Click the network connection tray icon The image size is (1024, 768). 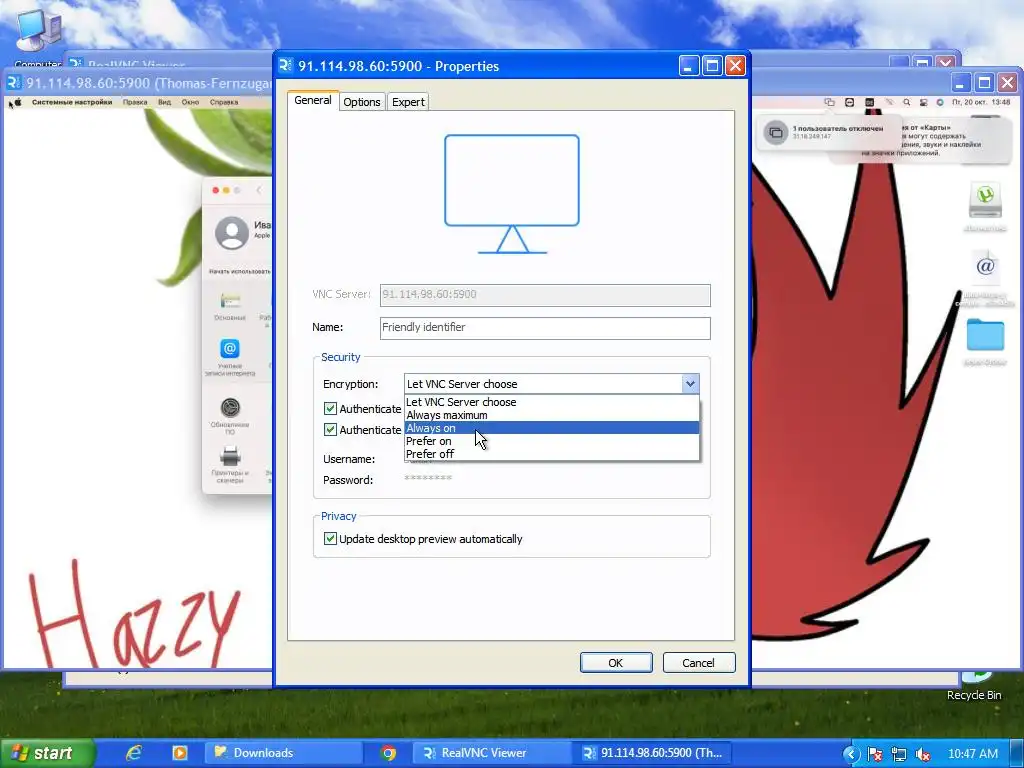coord(899,754)
